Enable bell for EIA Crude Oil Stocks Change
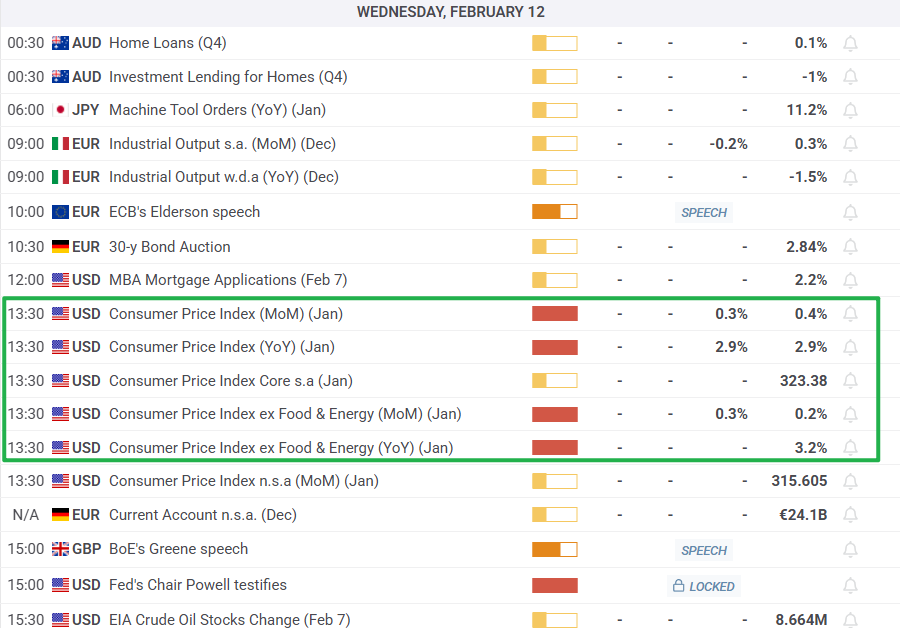 [x=850, y=621]
